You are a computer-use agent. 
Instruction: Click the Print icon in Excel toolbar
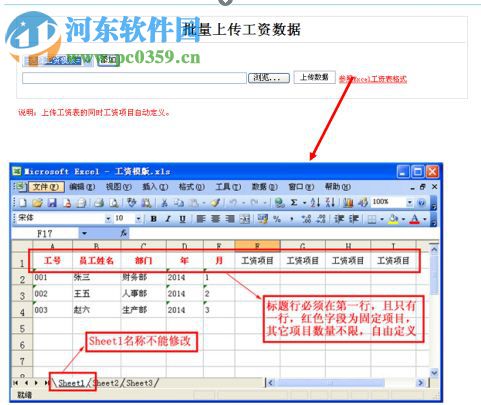(99, 202)
